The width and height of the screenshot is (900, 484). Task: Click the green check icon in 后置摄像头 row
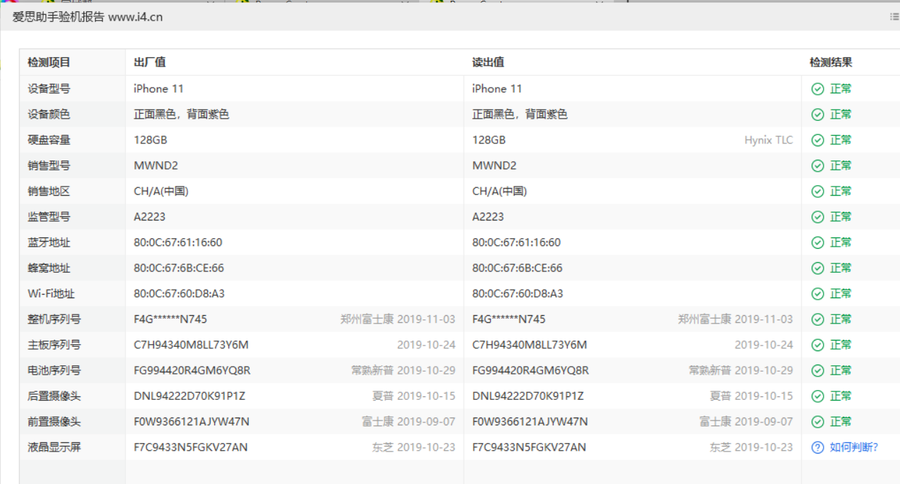click(x=817, y=396)
